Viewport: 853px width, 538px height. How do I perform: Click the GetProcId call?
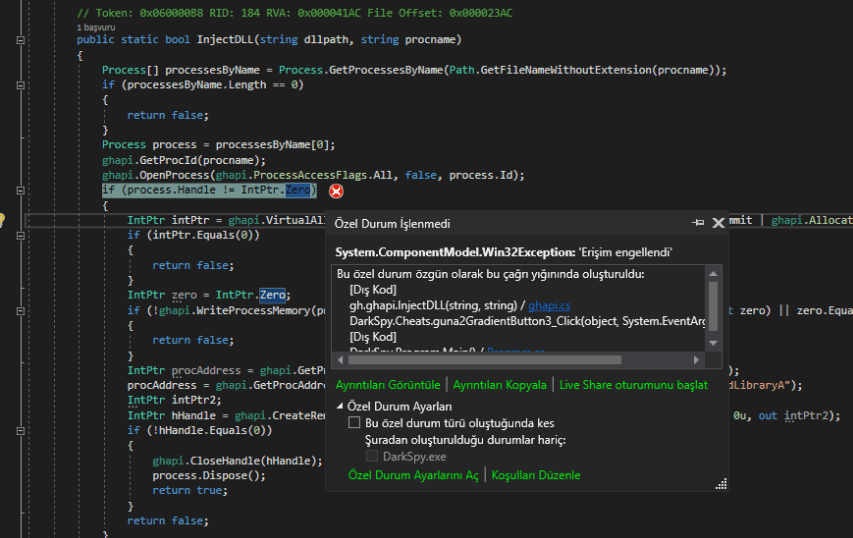coord(170,160)
